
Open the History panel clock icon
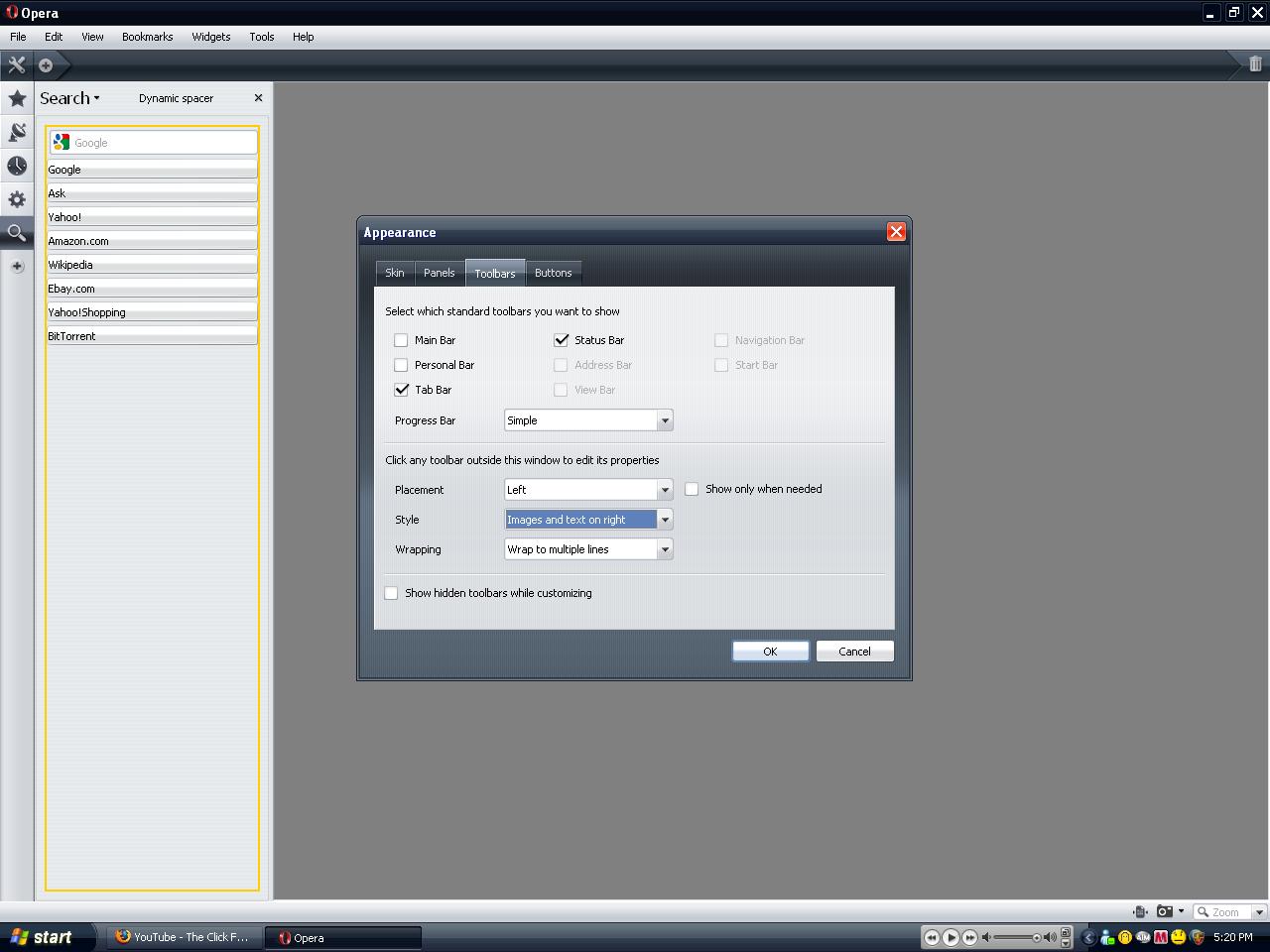[17, 166]
